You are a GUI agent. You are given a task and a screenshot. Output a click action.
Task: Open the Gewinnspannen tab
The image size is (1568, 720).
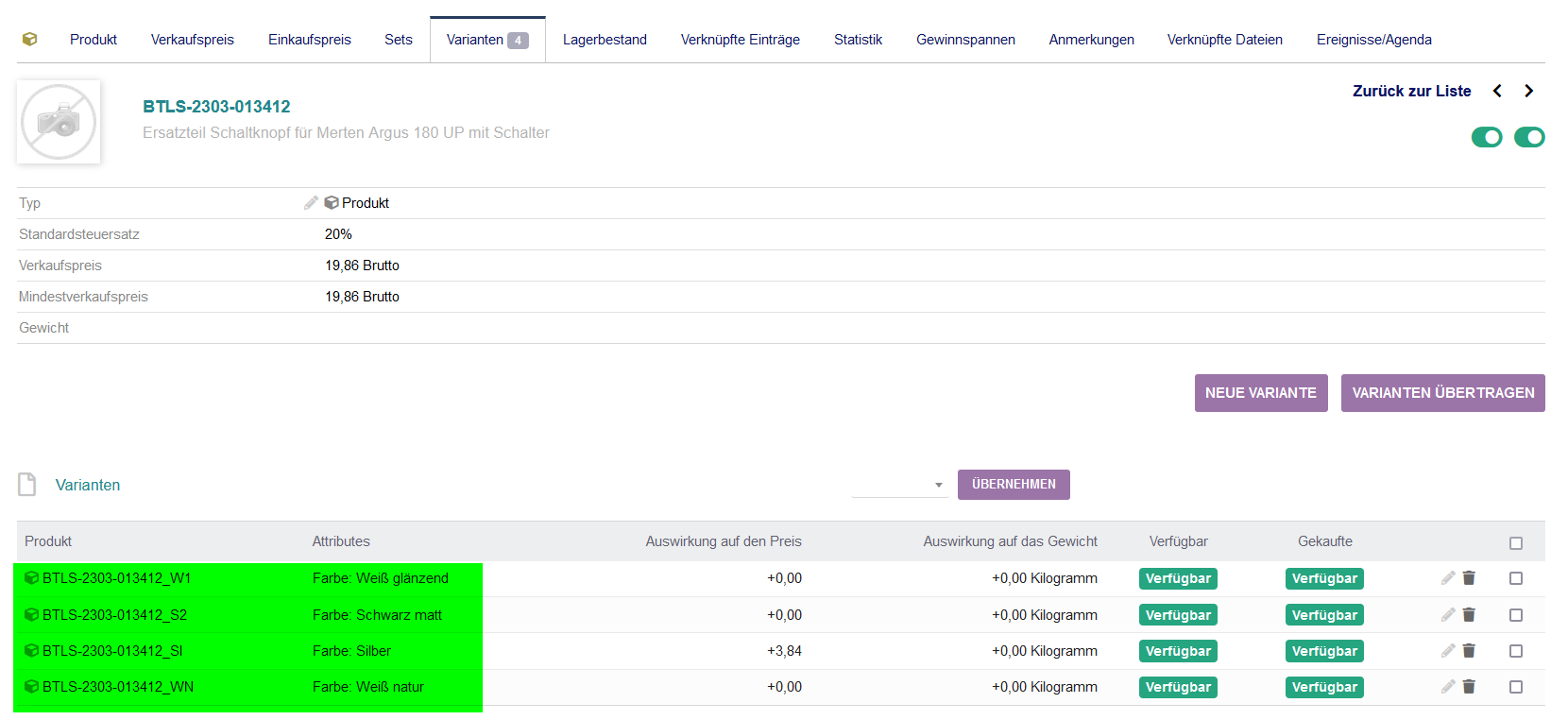965,40
